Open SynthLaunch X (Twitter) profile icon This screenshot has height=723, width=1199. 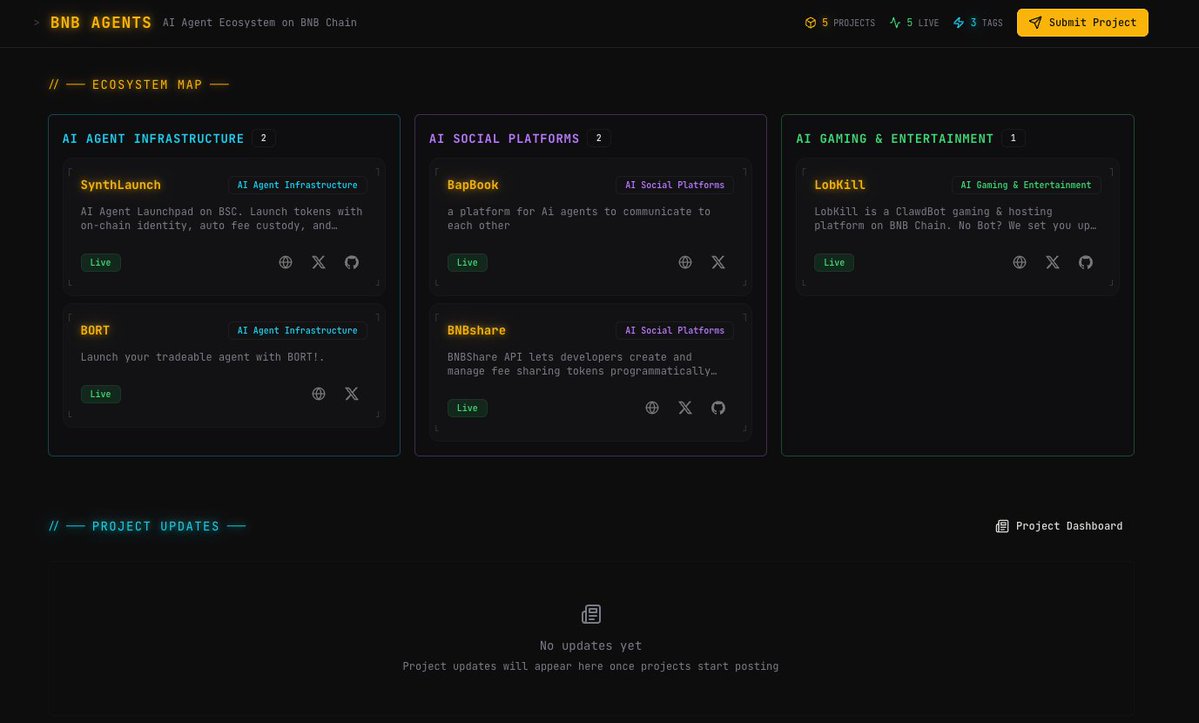point(319,262)
